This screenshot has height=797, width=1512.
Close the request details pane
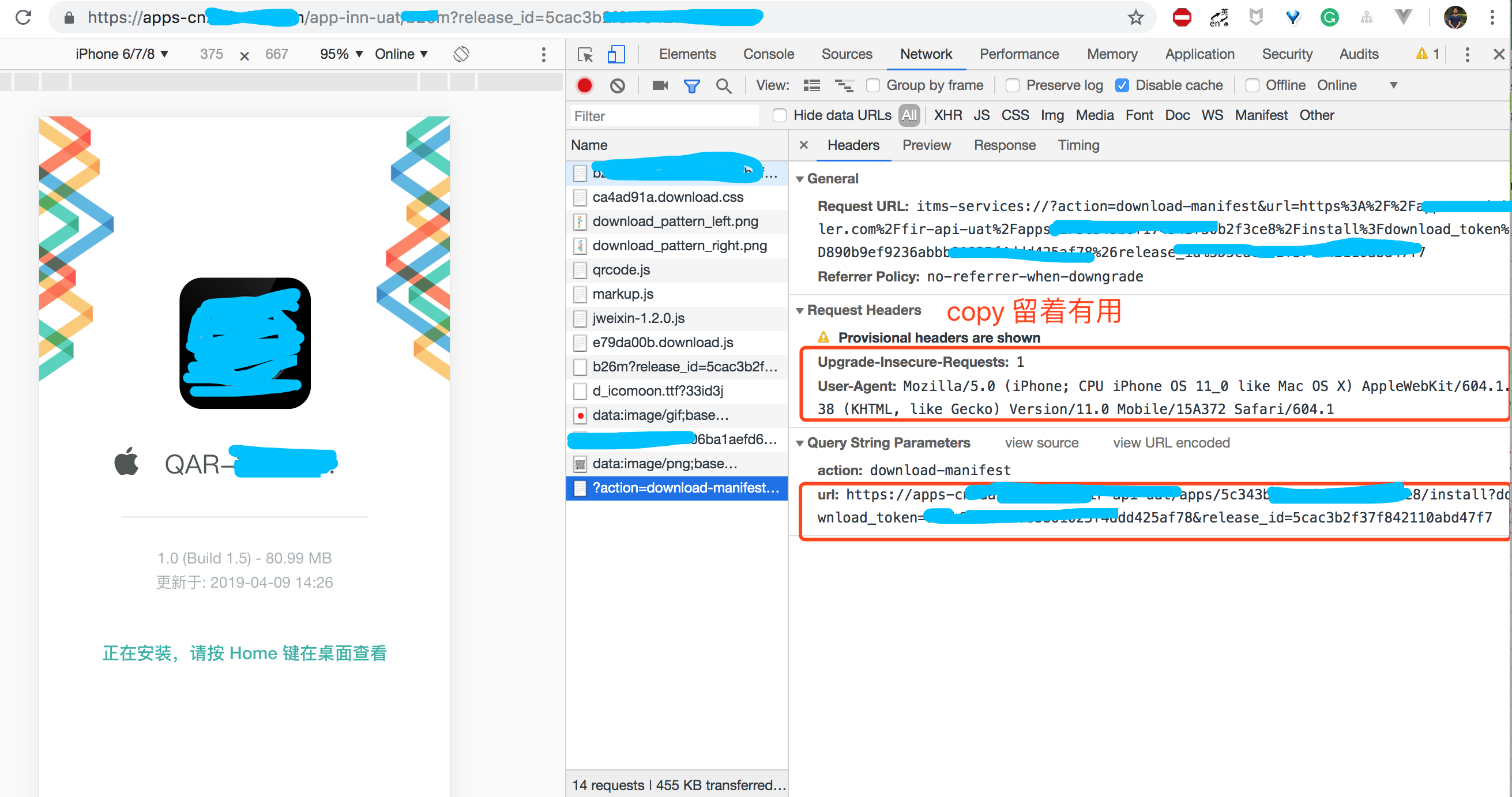(803, 145)
